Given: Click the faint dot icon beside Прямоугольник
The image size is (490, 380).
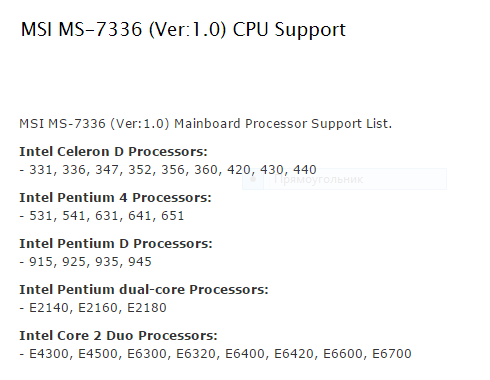Looking at the screenshot, I should click(253, 179).
